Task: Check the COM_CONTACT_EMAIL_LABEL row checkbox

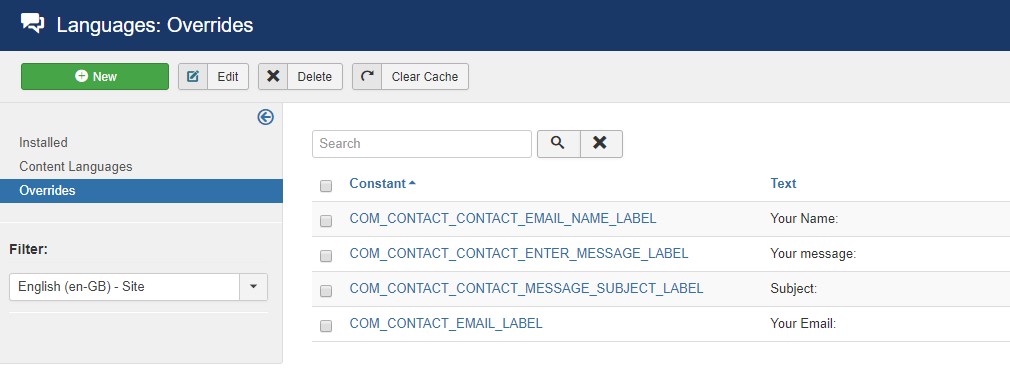Action: tap(326, 325)
